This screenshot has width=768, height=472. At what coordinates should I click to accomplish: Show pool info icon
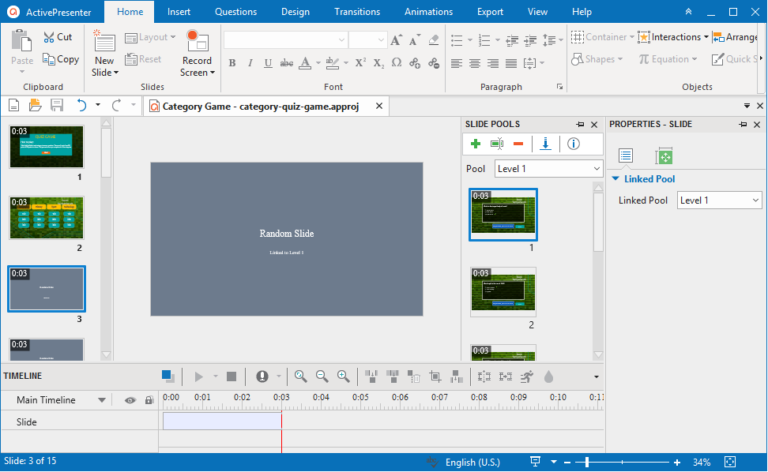pyautogui.click(x=573, y=144)
